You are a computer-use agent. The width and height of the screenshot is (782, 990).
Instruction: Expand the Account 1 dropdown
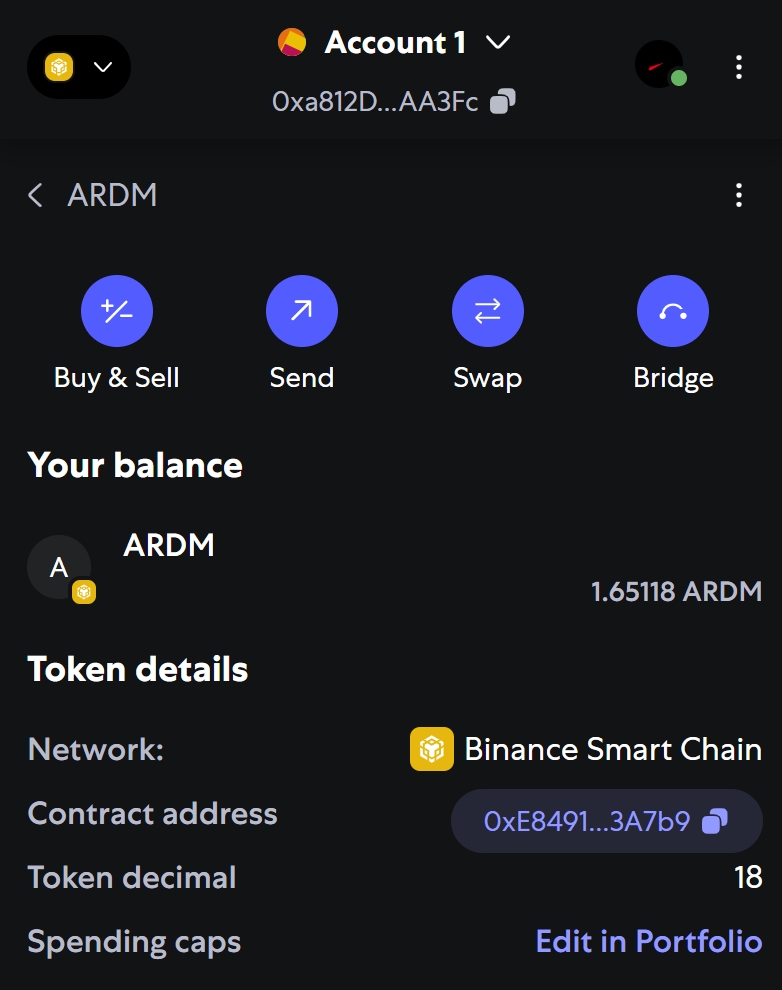coord(497,43)
